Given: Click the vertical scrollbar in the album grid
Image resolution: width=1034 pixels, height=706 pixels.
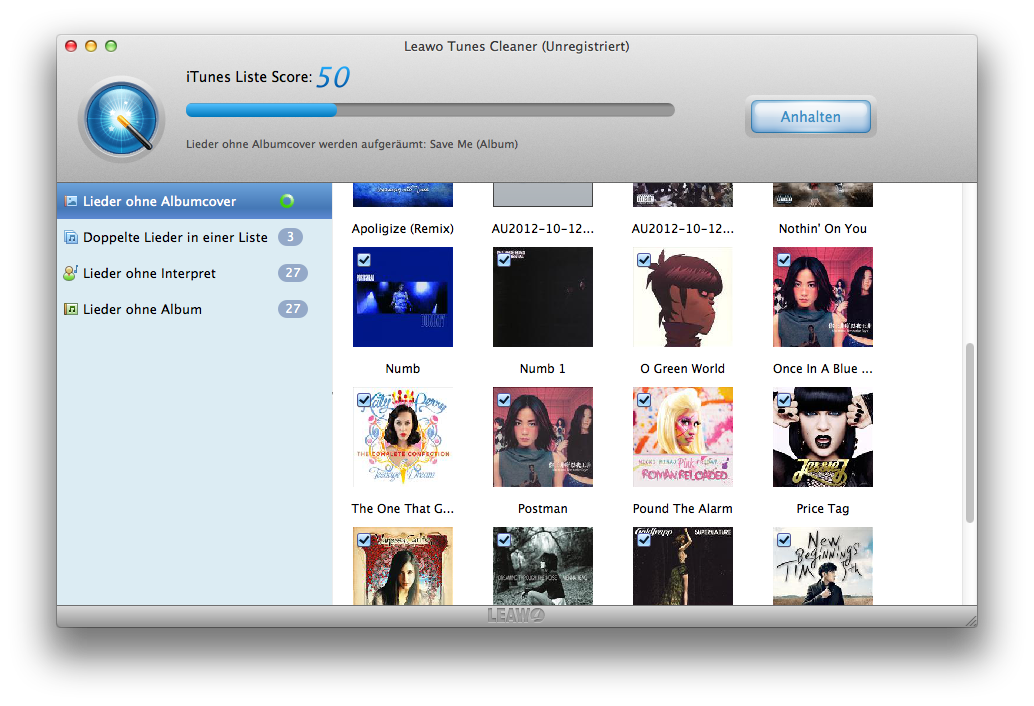Looking at the screenshot, I should pyautogui.click(x=968, y=432).
